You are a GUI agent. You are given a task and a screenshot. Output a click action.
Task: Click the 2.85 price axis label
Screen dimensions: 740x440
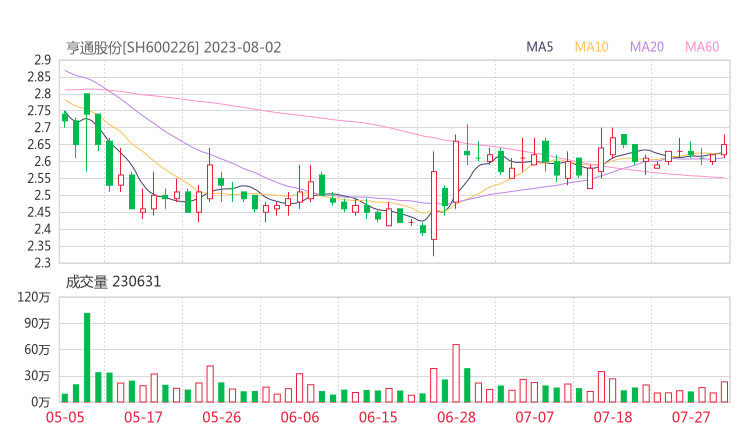coord(39,77)
